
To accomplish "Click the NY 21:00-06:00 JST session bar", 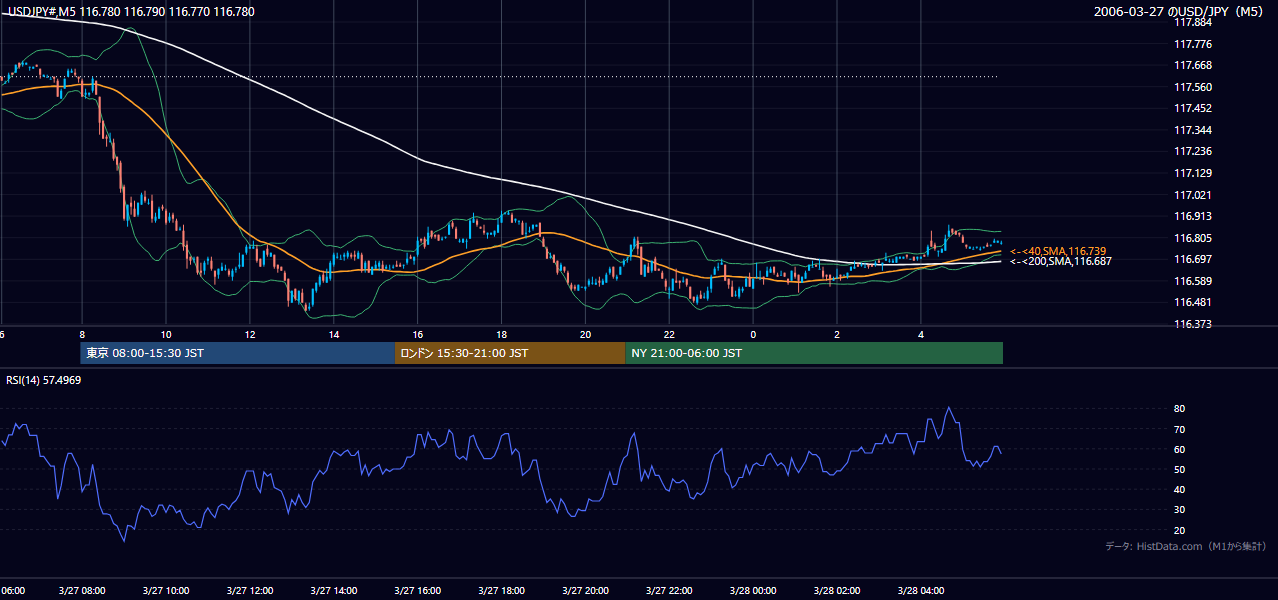I will click(814, 353).
